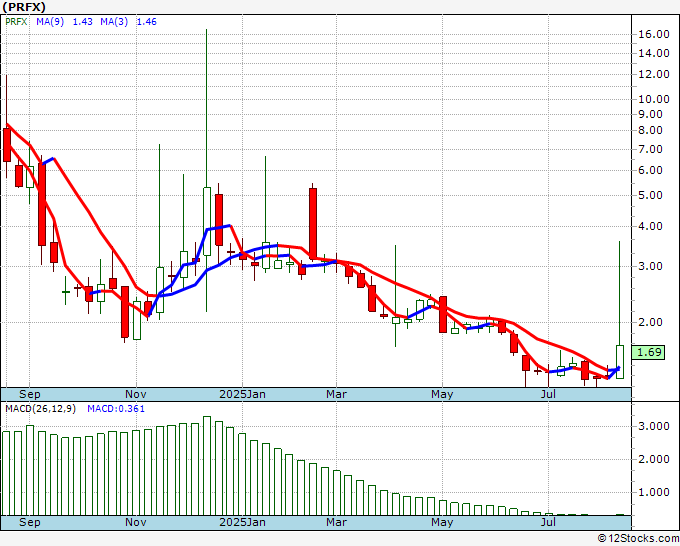Click 2025Jan on the price chart time axis
Image resolution: width=680 pixels, height=546 pixels.
coord(242,395)
